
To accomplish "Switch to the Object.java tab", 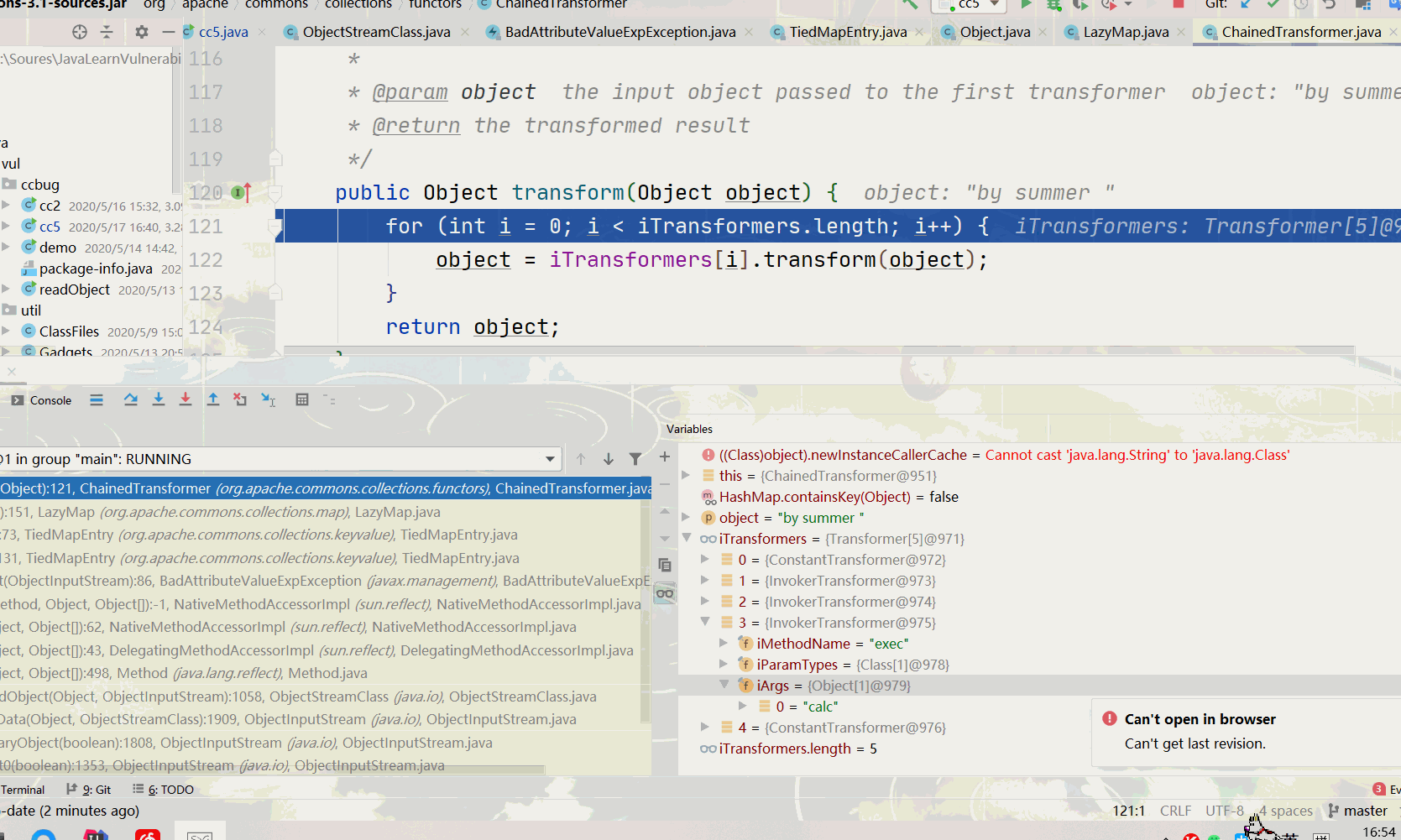I will 995,32.
